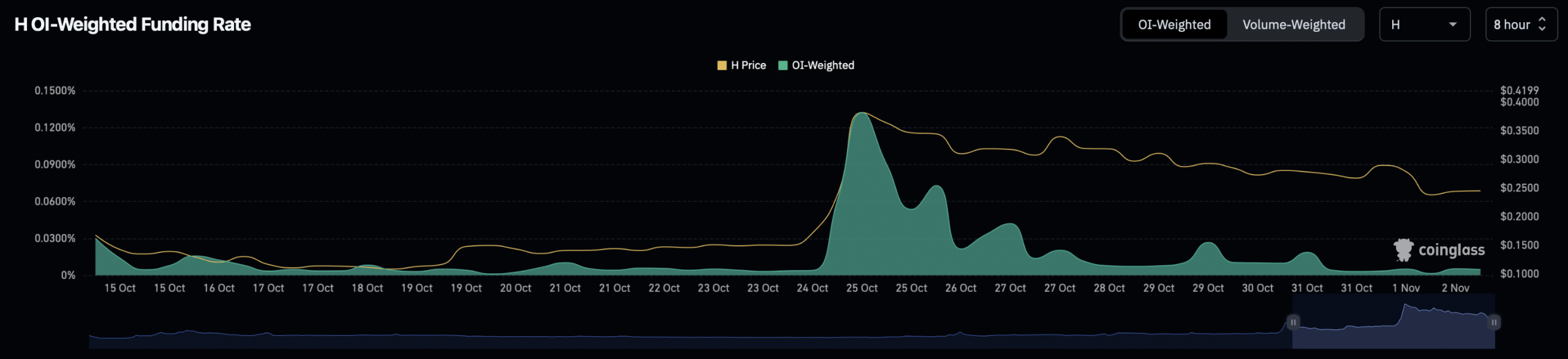The width and height of the screenshot is (1568, 359).
Task: Toggle H Price legend series
Action: [742, 66]
